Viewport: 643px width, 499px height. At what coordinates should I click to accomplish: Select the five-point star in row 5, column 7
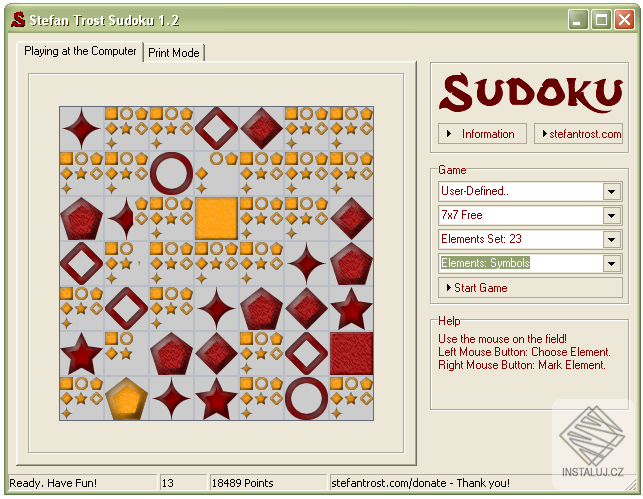click(x=351, y=309)
